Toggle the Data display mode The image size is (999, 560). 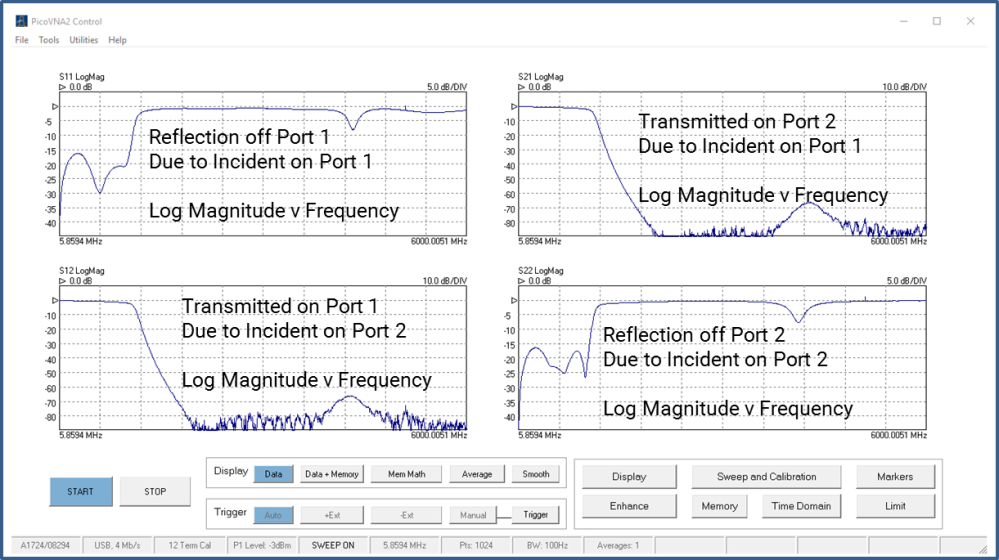pos(273,474)
